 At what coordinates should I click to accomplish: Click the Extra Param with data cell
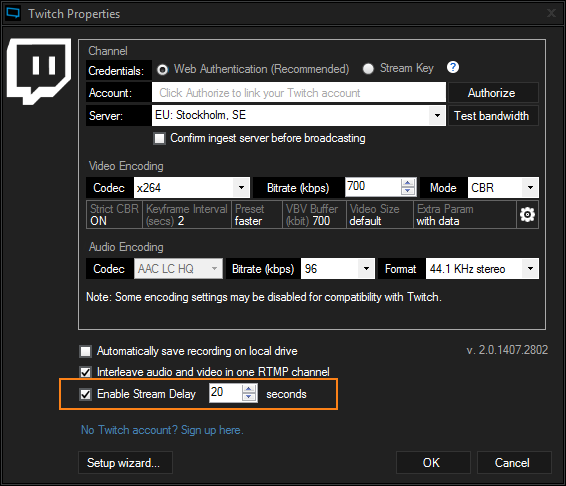(x=465, y=215)
